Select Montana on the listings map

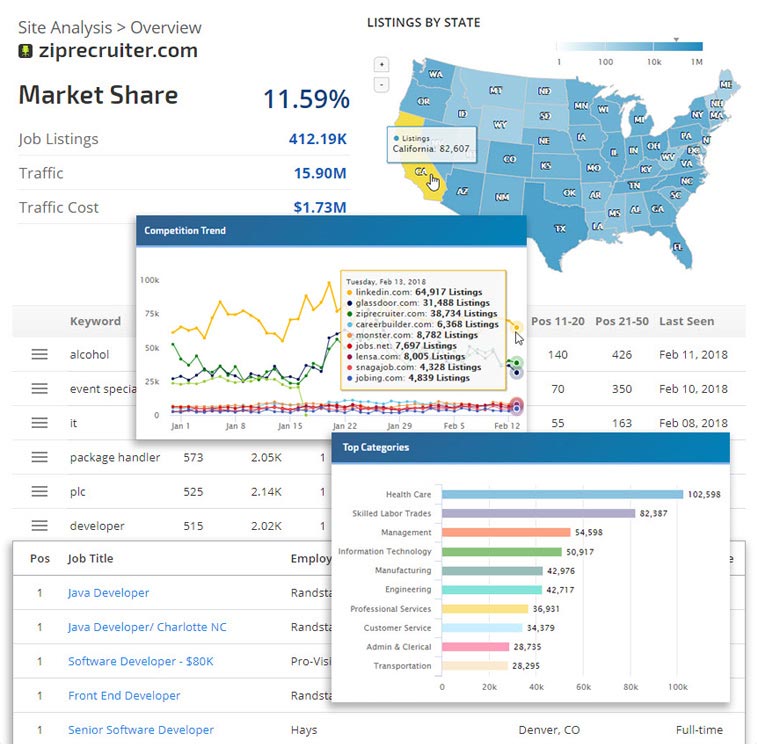[496, 90]
